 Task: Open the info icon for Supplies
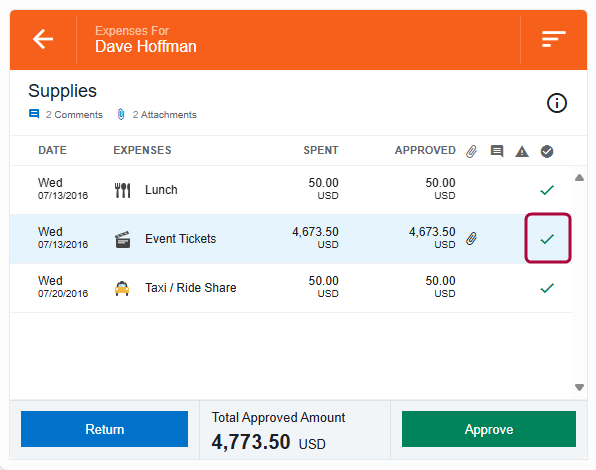click(556, 103)
